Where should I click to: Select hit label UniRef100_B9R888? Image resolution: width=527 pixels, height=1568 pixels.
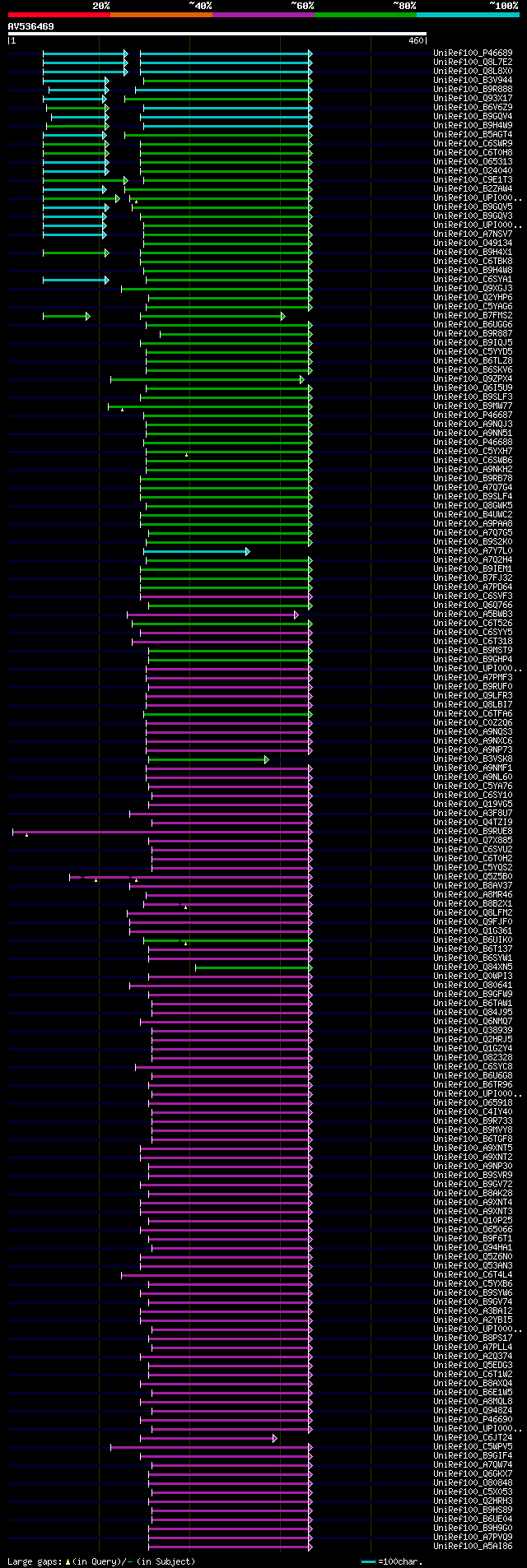click(473, 90)
